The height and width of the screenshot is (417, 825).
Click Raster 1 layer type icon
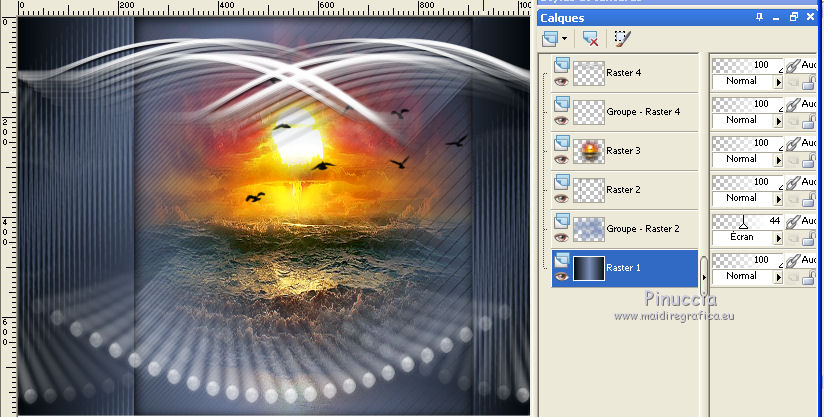(562, 260)
